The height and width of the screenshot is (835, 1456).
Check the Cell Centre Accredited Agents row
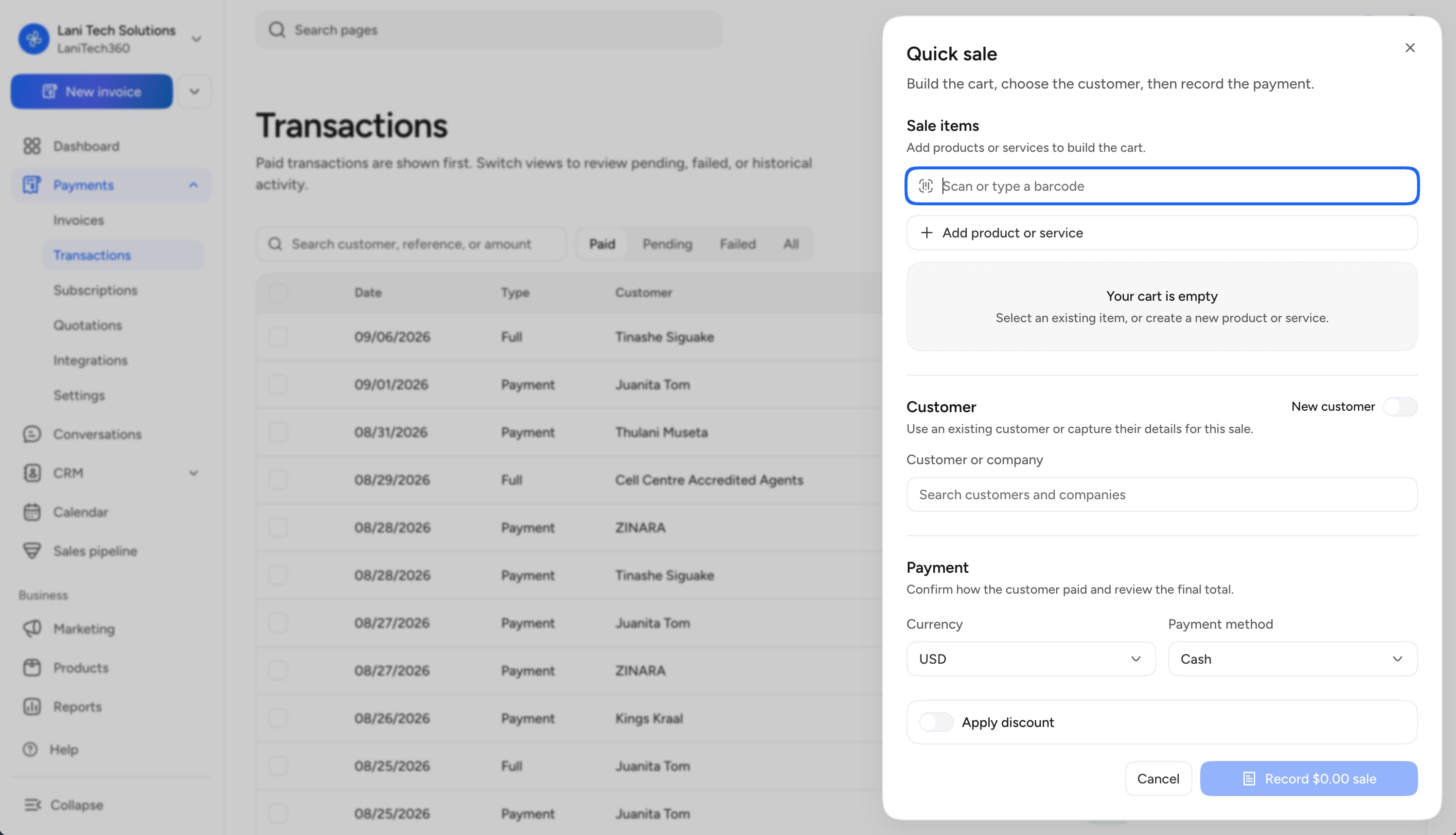(279, 479)
